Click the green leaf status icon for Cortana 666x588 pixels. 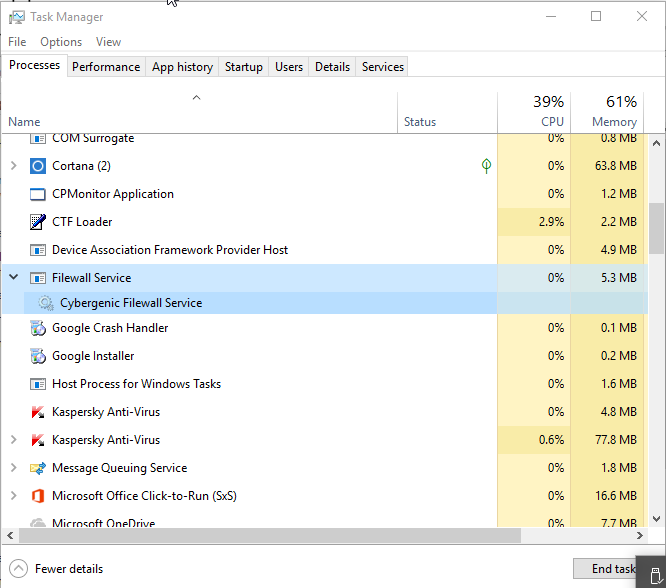pyautogui.click(x=486, y=165)
